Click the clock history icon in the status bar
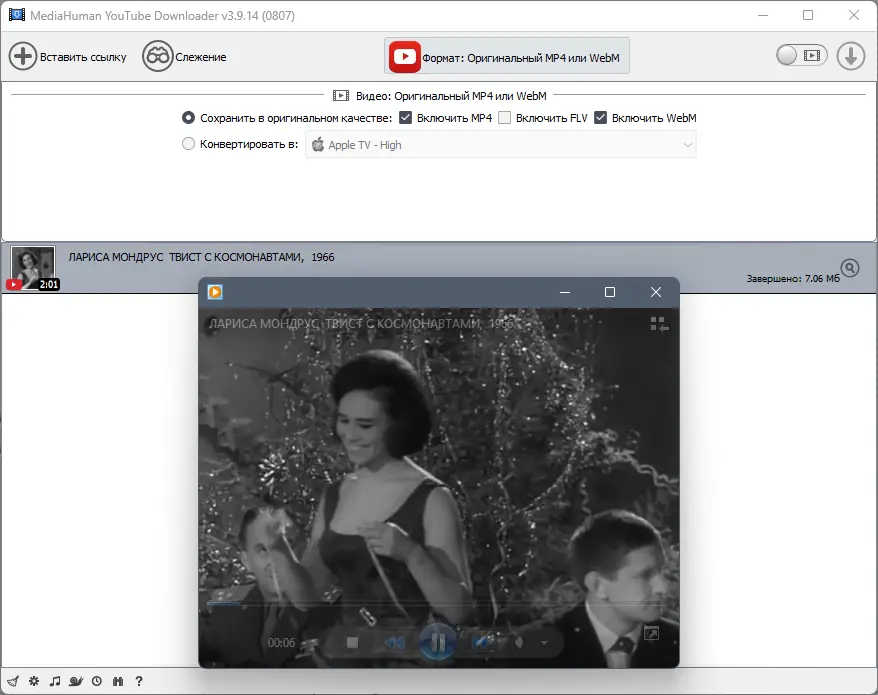 [x=97, y=681]
